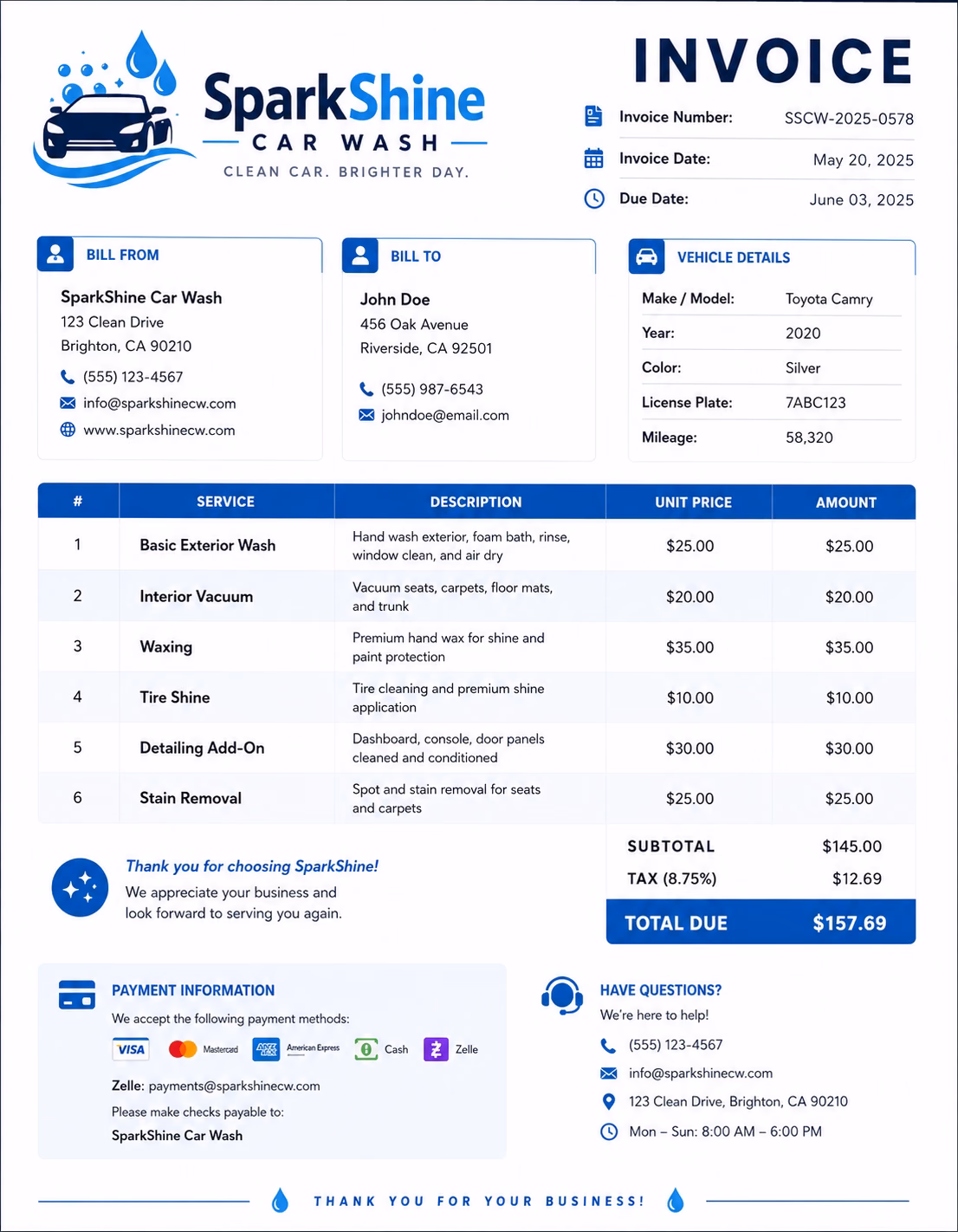Click the $145.00 subtotal value
The image size is (958, 1232).
(852, 846)
